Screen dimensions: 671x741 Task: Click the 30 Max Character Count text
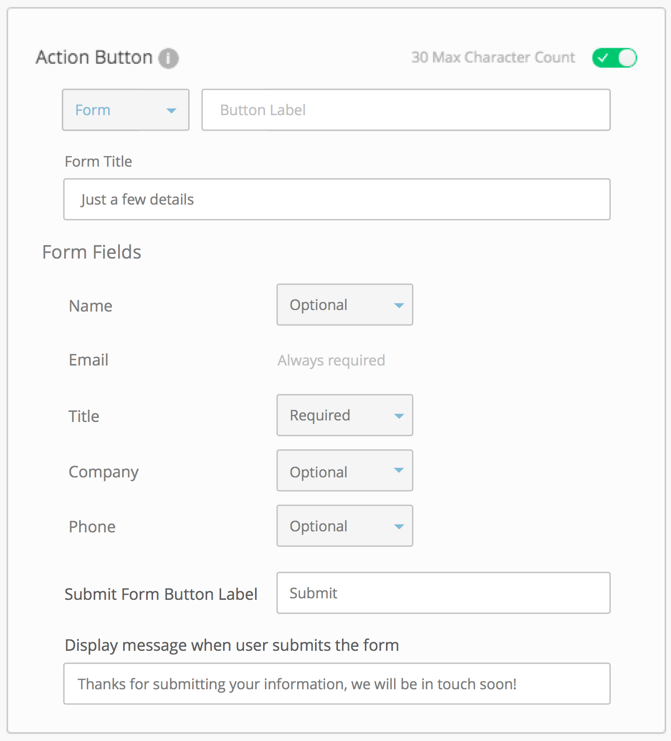point(493,57)
